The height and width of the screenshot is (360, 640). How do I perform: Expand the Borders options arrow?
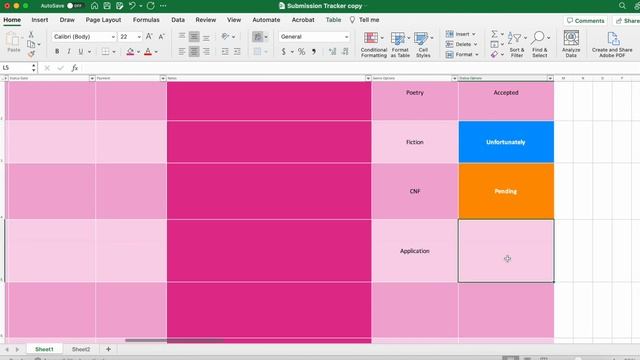coord(114,52)
